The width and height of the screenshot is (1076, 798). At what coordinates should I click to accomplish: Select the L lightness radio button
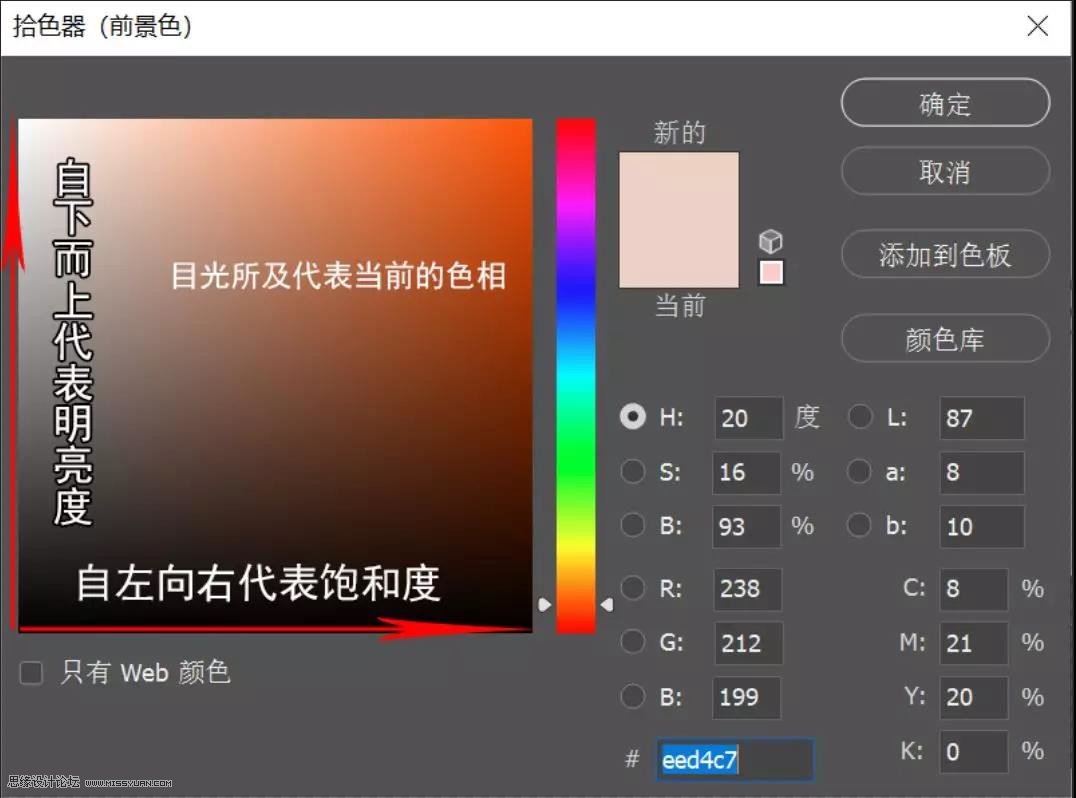(x=858, y=418)
